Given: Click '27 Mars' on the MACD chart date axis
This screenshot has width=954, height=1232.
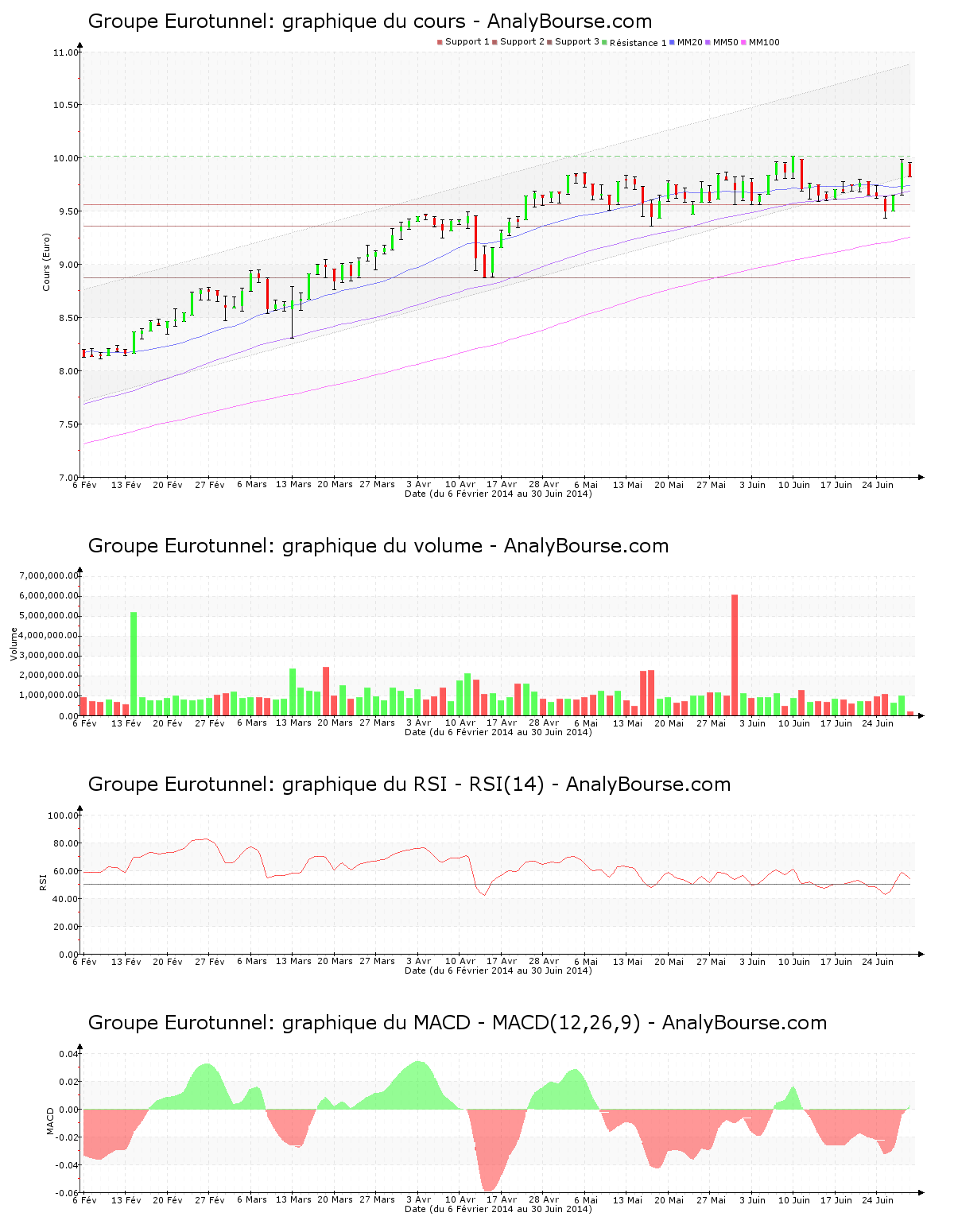Looking at the screenshot, I should tap(377, 1199).
